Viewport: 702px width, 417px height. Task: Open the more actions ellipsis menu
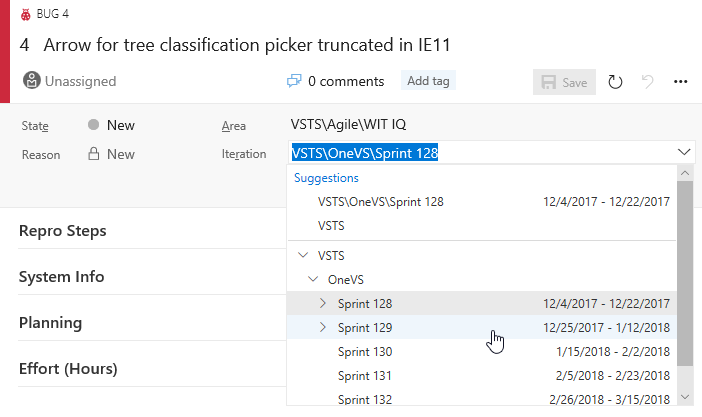point(681,82)
